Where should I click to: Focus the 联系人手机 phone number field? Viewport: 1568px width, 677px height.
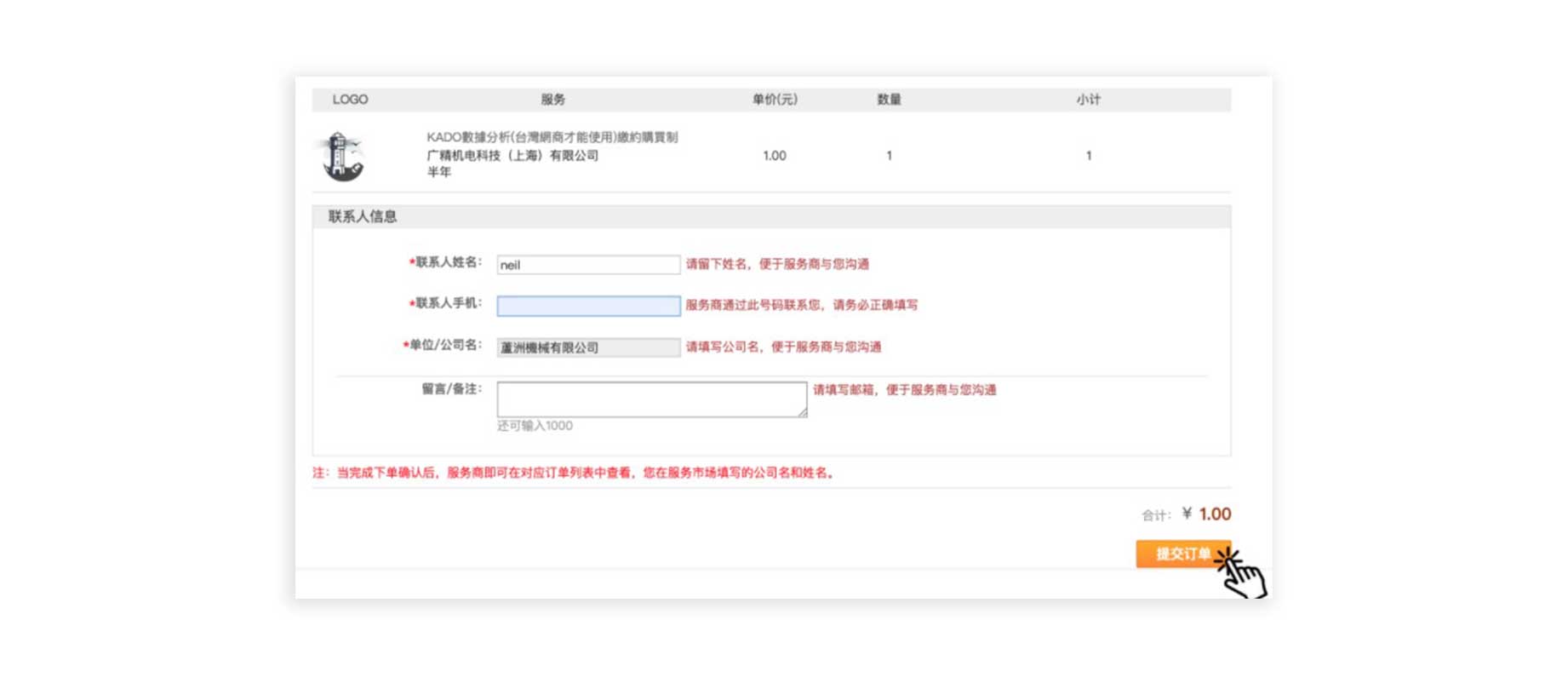(x=588, y=306)
